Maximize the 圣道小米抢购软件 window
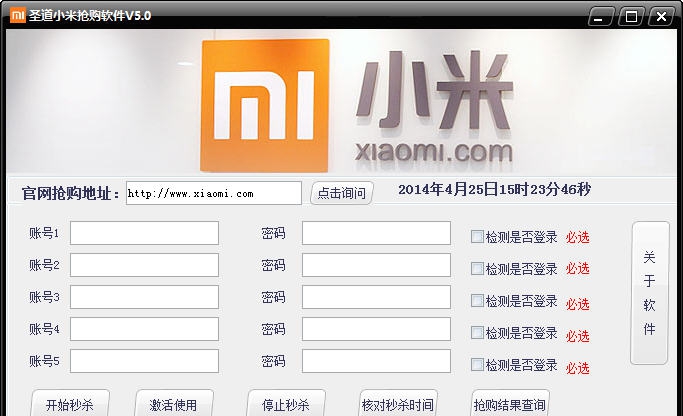The width and height of the screenshot is (683, 416). coord(631,17)
